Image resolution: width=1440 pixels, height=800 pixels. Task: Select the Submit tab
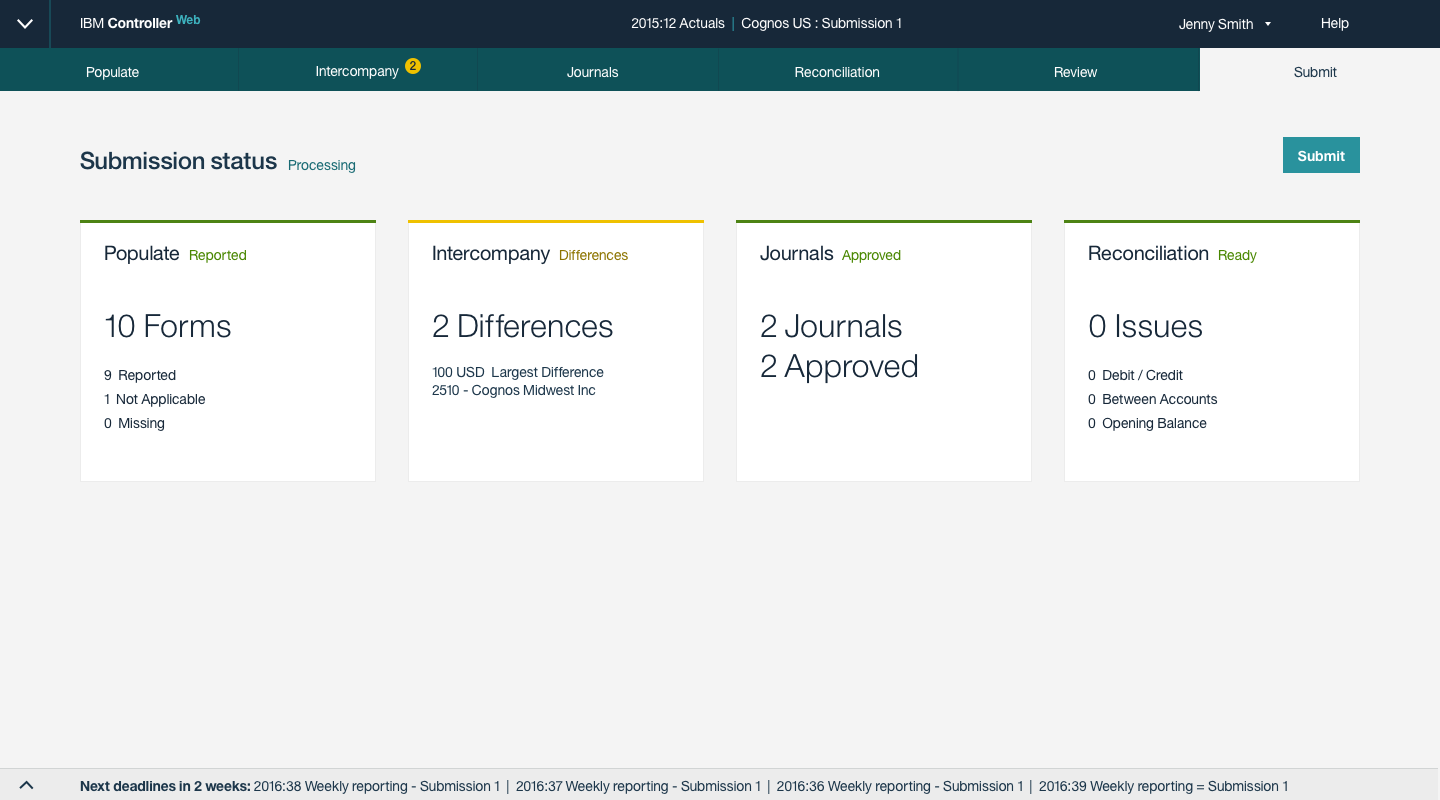(x=1320, y=72)
